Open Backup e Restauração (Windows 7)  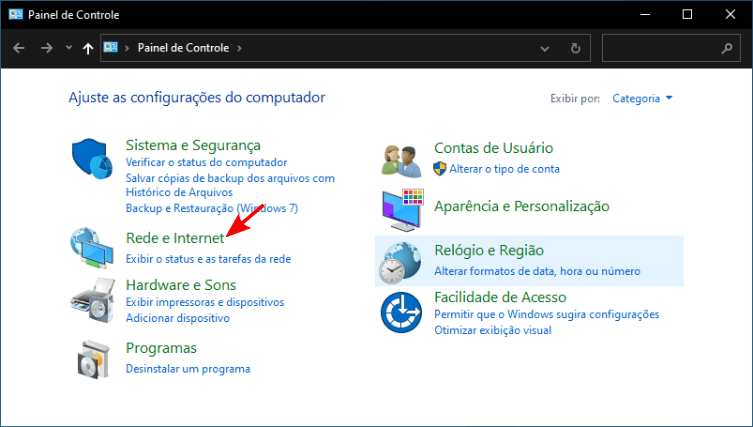(x=212, y=208)
